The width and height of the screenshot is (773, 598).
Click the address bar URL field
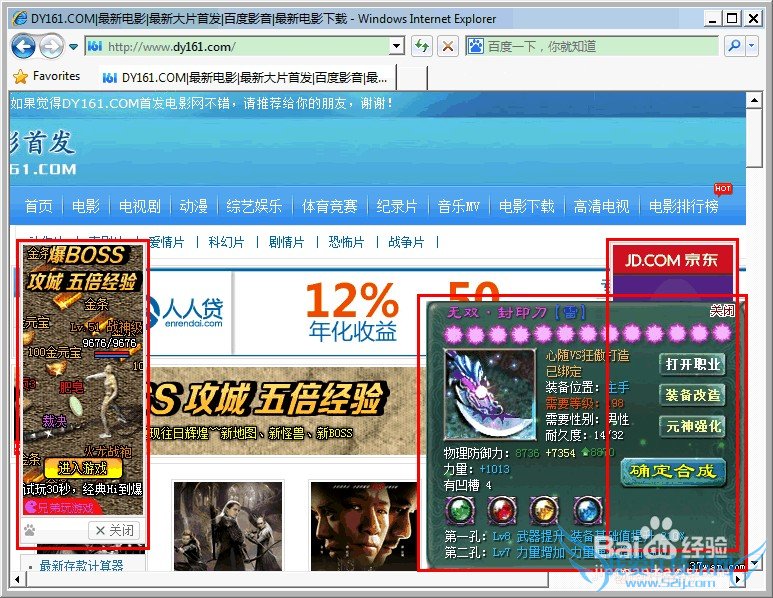coord(238,47)
